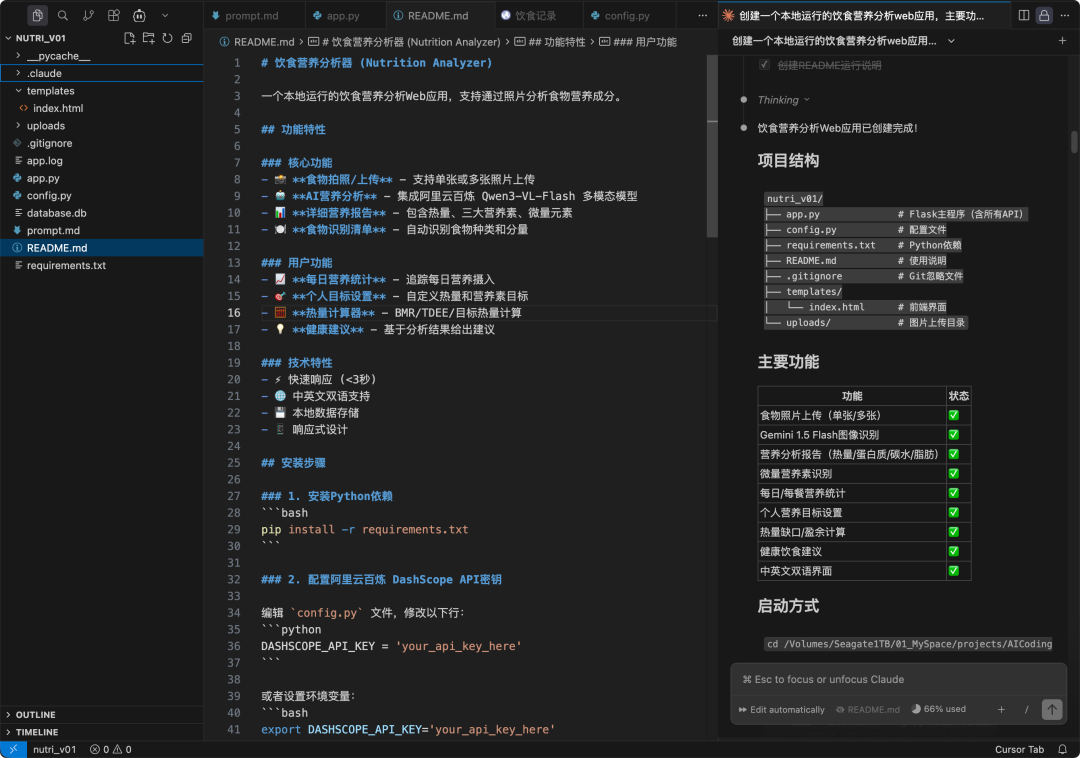Open database.db in the file explorer
The width and height of the screenshot is (1080, 758).
tap(56, 213)
